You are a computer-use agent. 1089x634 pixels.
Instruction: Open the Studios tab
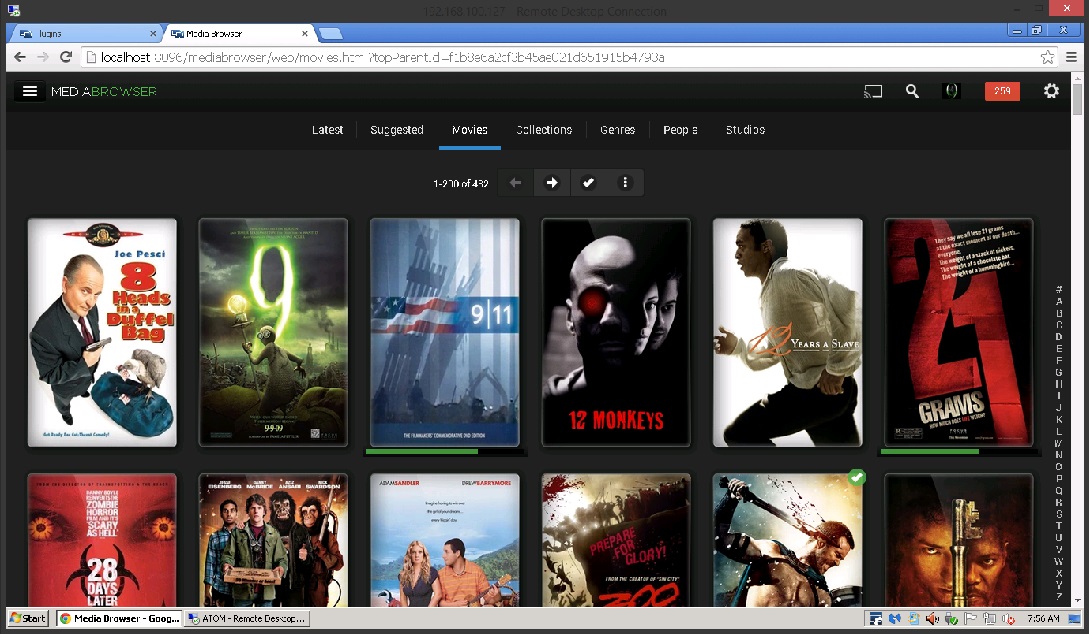click(x=745, y=130)
